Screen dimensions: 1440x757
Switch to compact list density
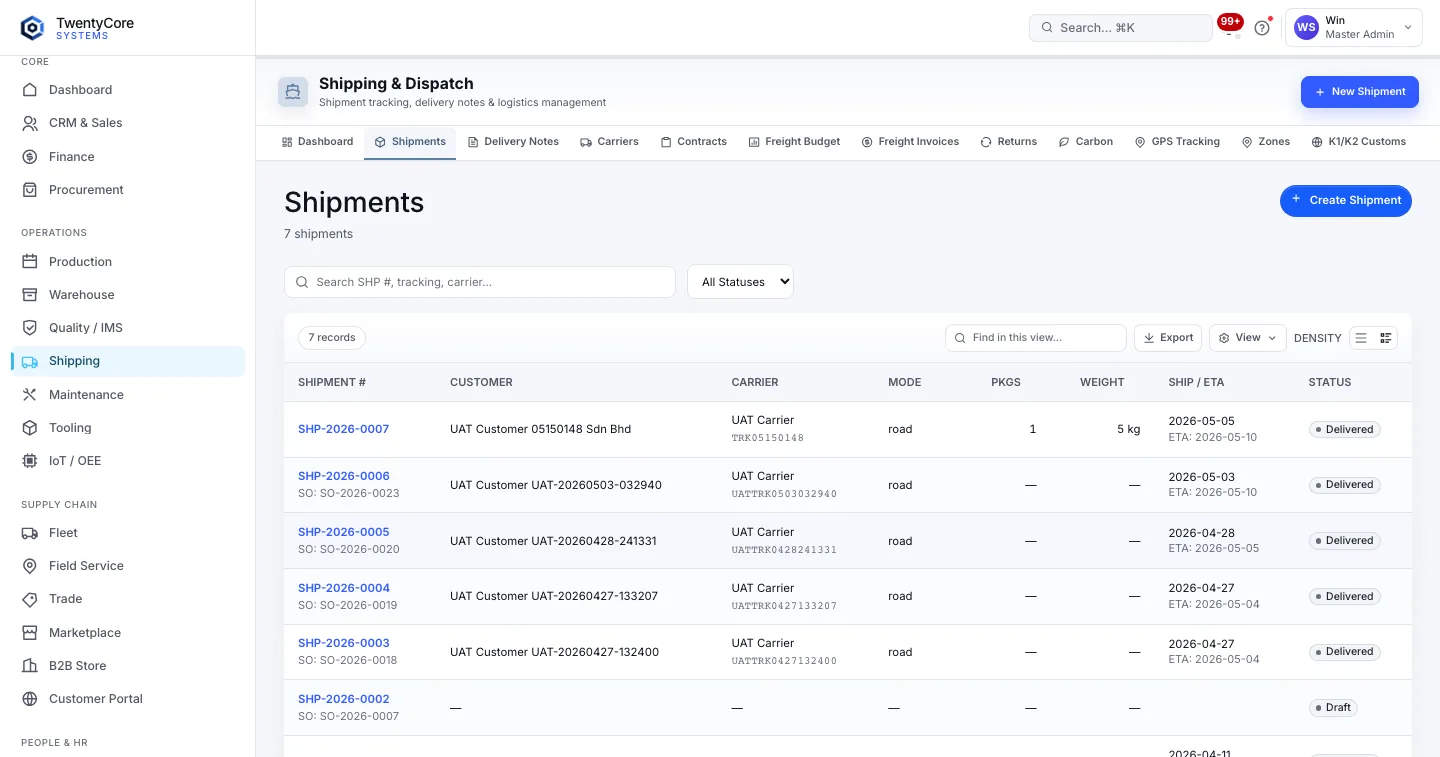click(1361, 338)
